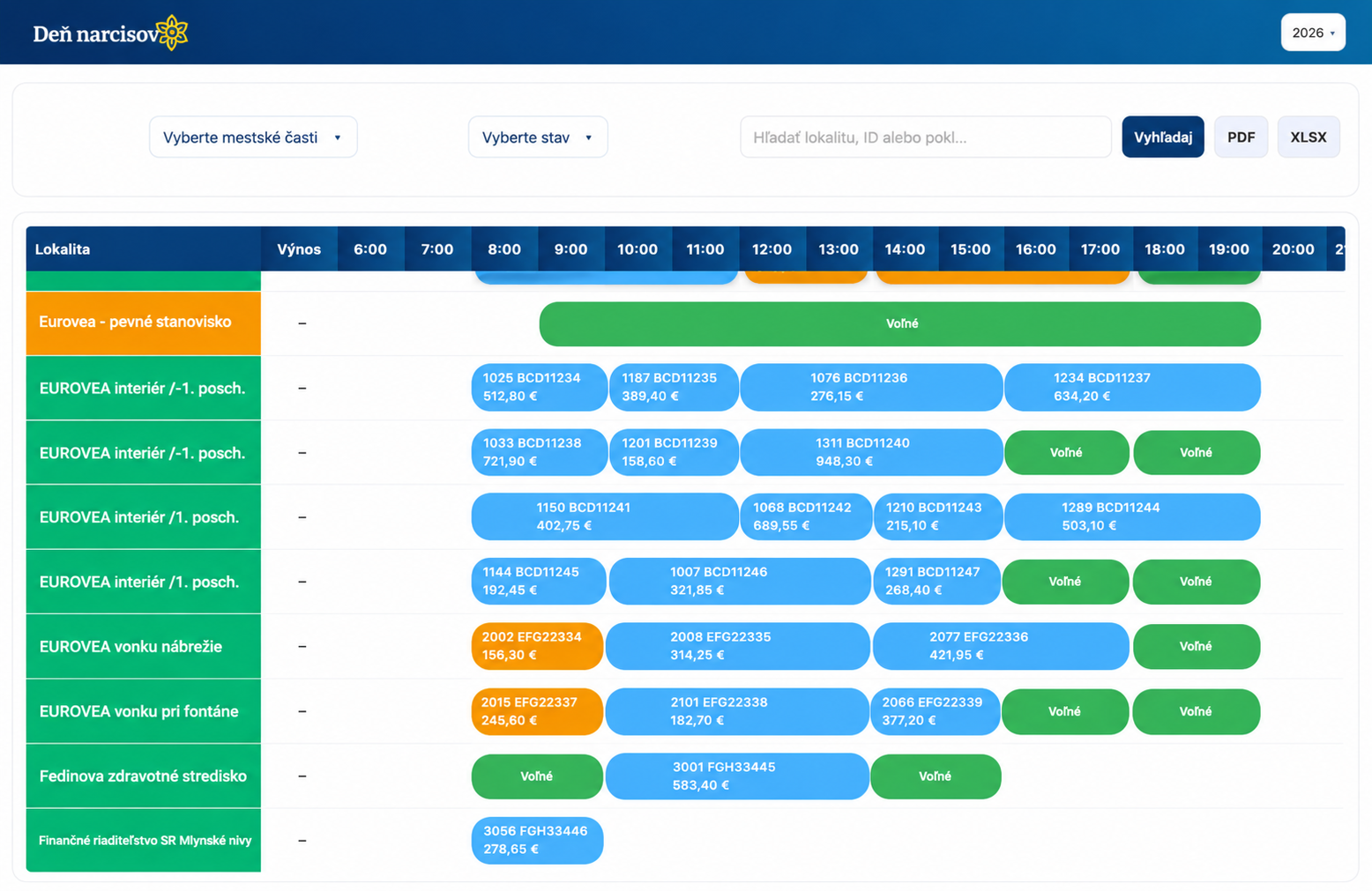This screenshot has width=1372, height=891.
Task: Click the 6:00 time column header
Action: pyautogui.click(x=370, y=249)
